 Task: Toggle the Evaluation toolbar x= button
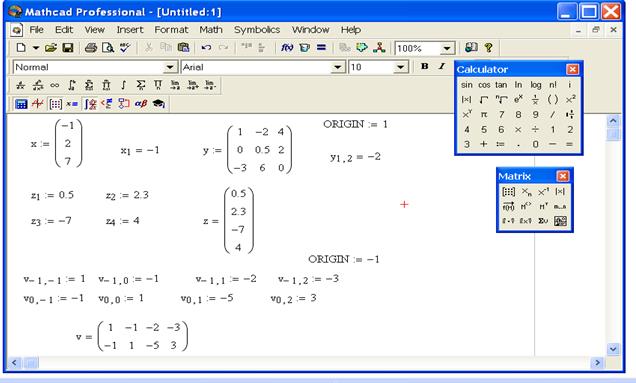72,104
